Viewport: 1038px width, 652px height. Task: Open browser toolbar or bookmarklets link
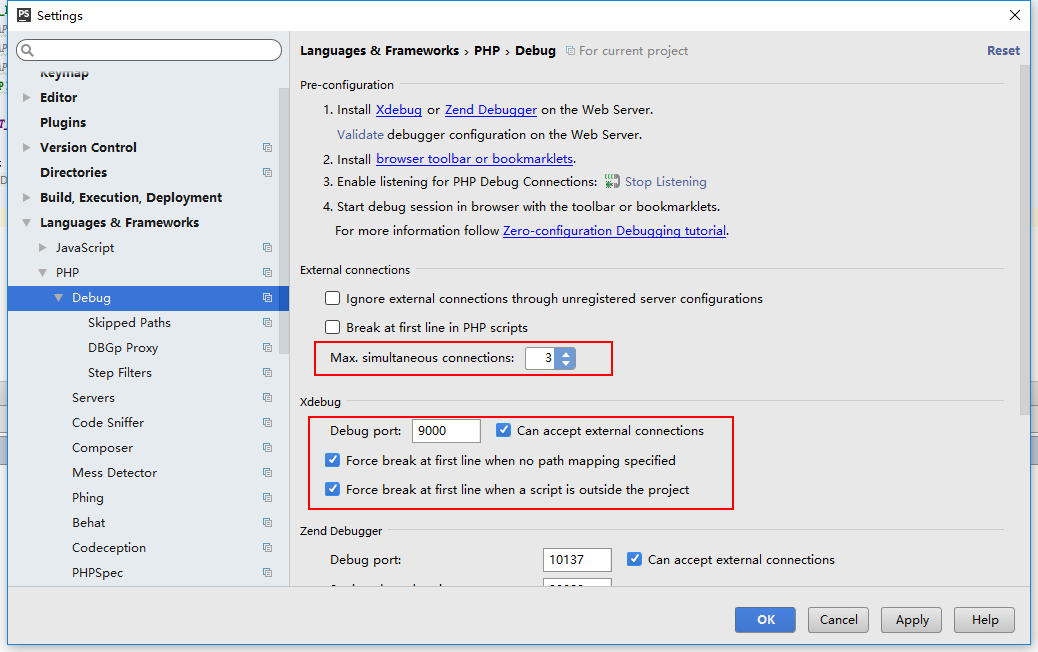475,159
